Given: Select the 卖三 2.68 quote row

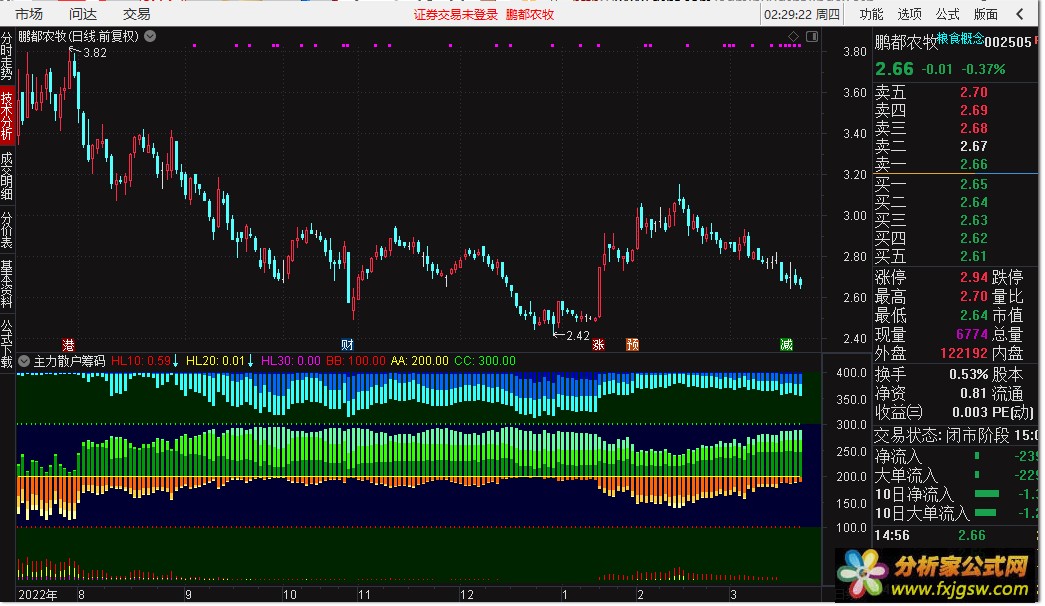Looking at the screenshot, I should coord(957,128).
